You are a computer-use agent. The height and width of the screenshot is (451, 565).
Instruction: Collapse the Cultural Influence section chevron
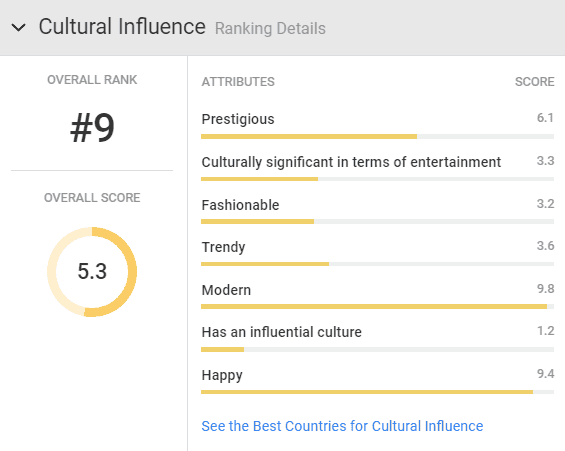tap(18, 27)
